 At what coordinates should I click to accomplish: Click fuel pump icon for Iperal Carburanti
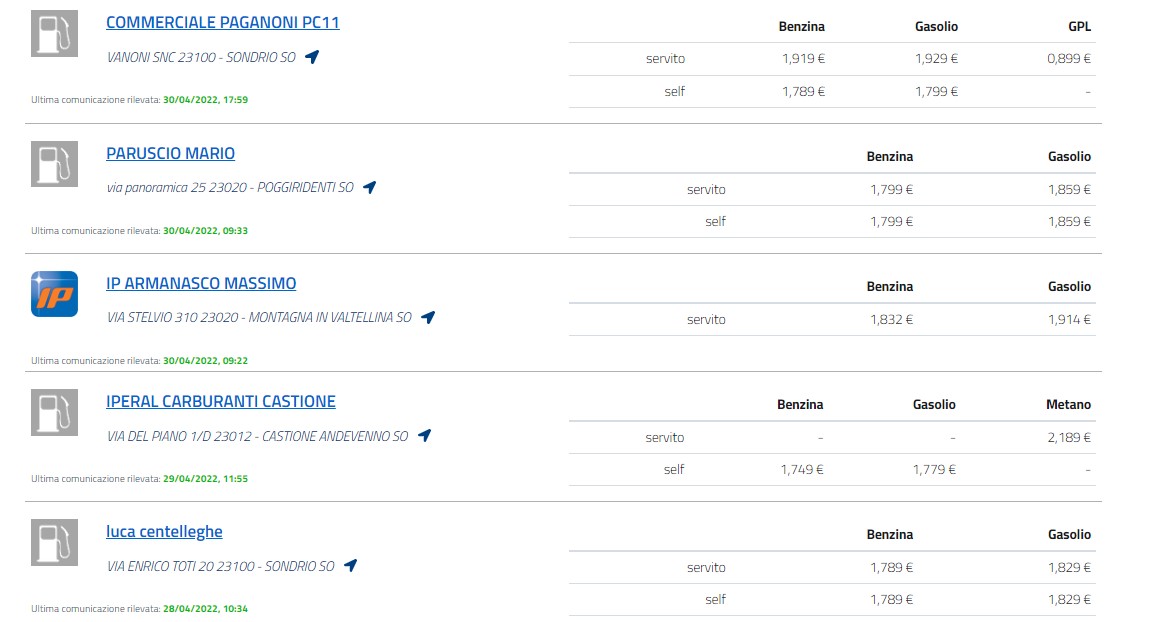pos(54,412)
